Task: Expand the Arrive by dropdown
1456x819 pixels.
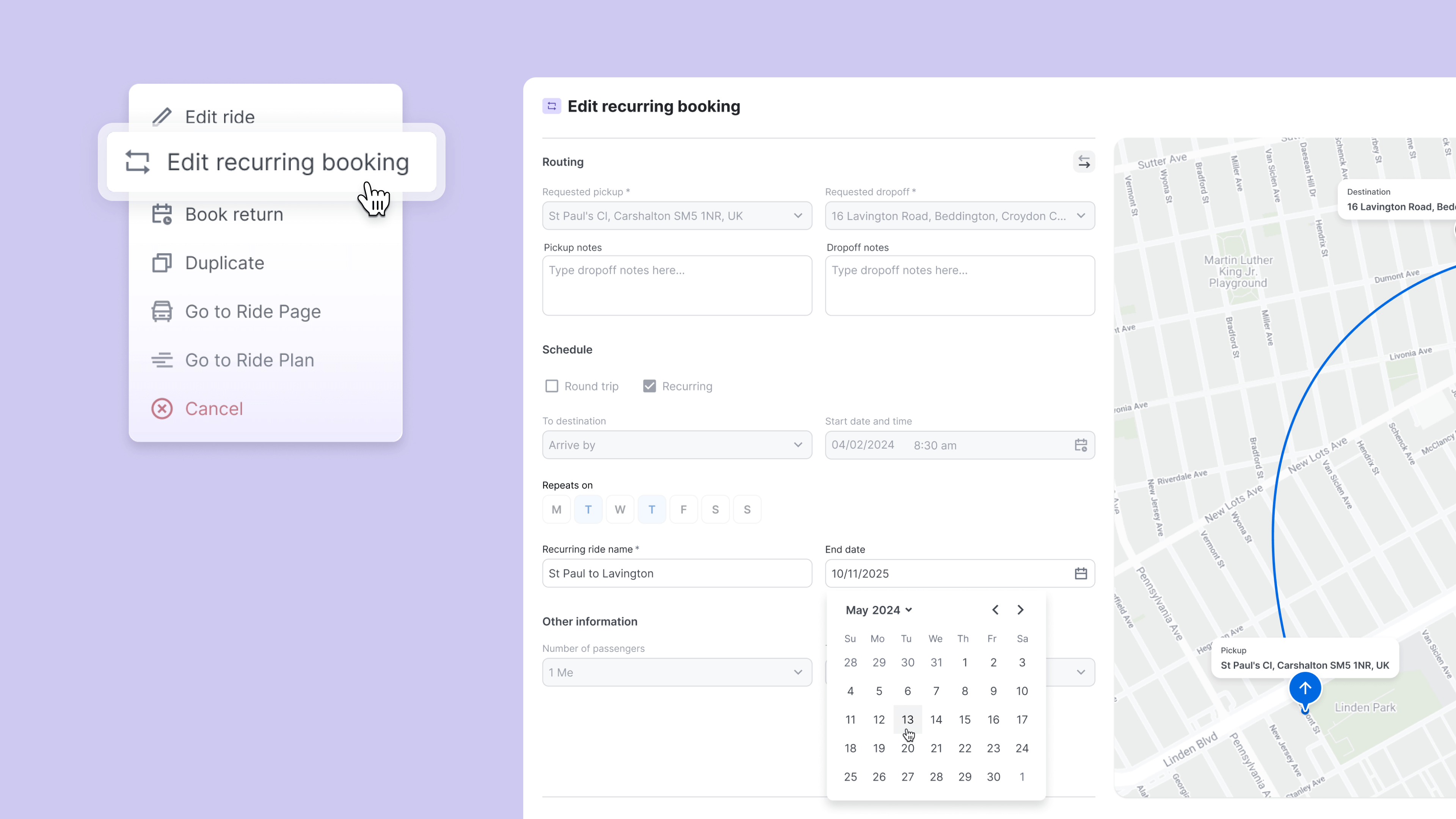Action: tap(677, 446)
